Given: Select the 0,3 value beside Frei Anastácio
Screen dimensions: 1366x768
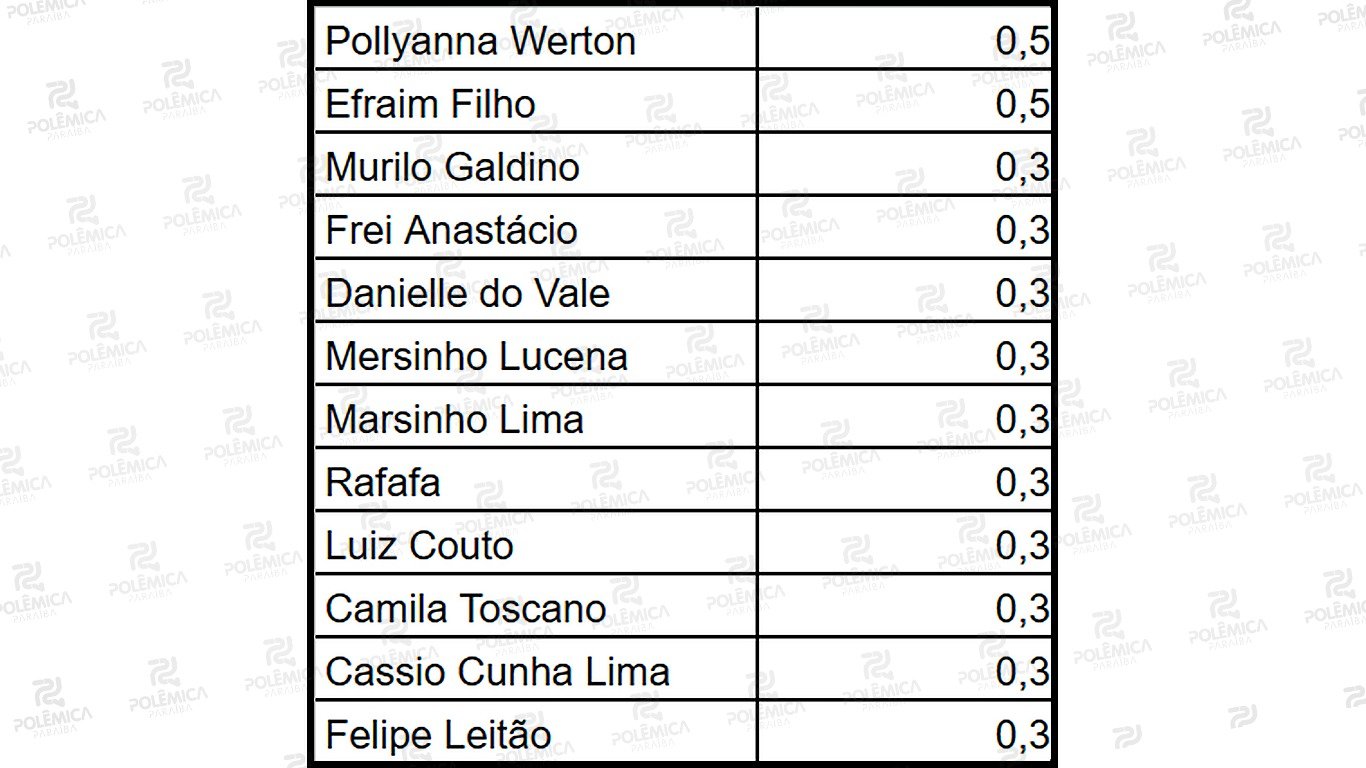Looking at the screenshot, I should point(1022,231).
